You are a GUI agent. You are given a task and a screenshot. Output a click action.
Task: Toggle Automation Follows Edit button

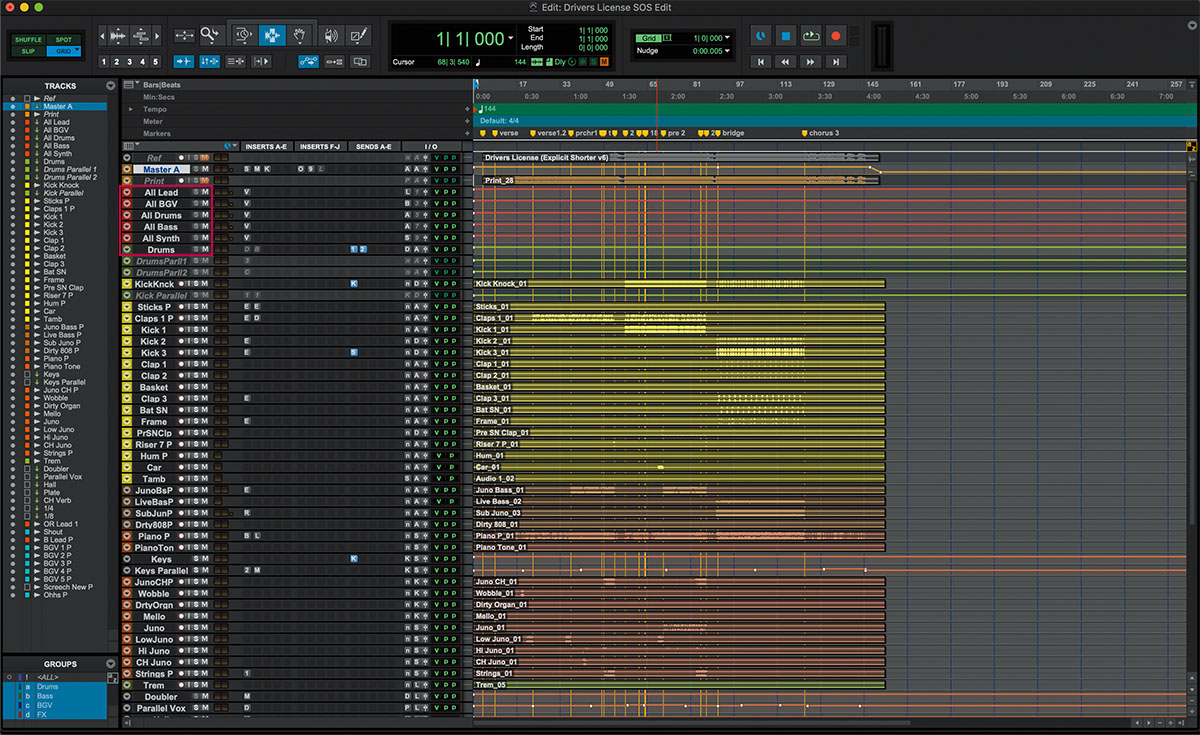pyautogui.click(x=308, y=62)
